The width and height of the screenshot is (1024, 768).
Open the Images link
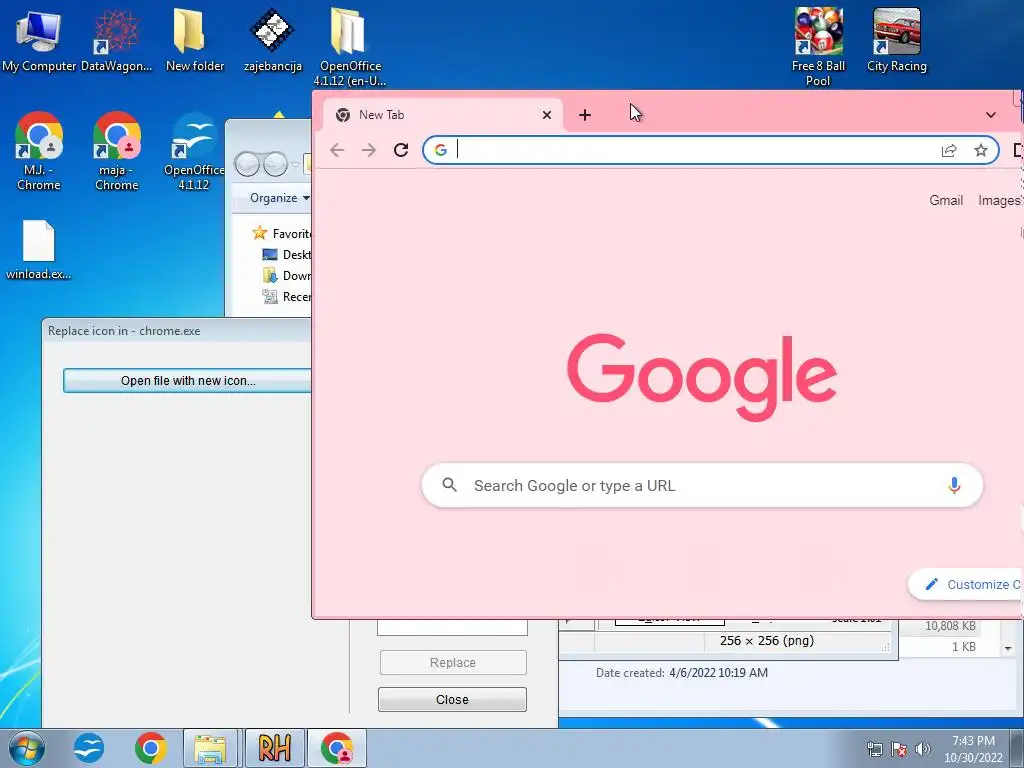point(999,200)
